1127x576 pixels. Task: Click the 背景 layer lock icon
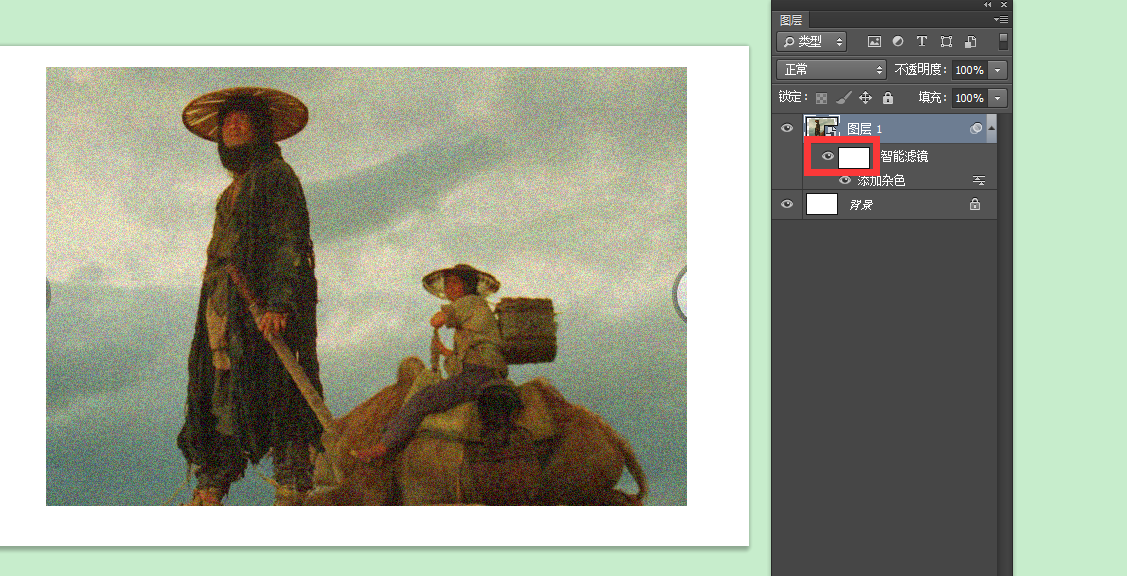(x=975, y=204)
